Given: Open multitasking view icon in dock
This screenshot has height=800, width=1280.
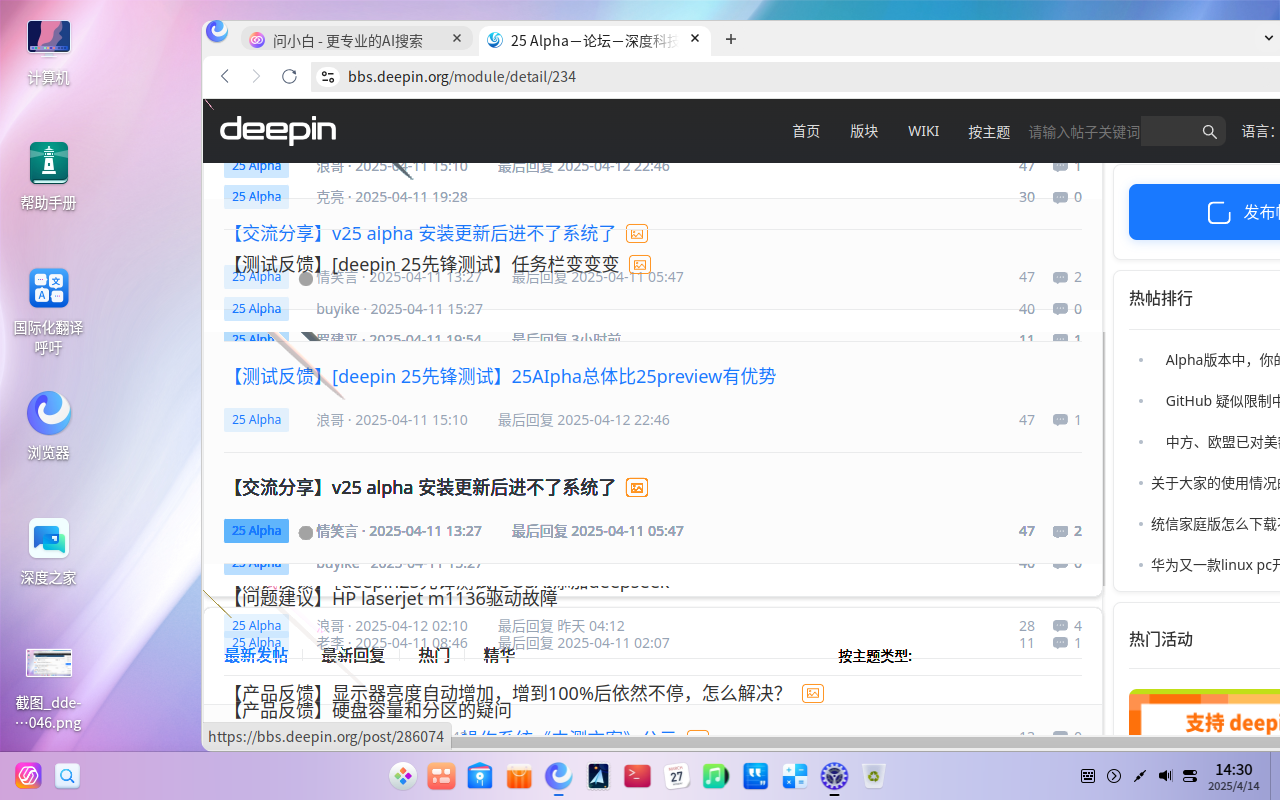Looking at the screenshot, I should [441, 776].
